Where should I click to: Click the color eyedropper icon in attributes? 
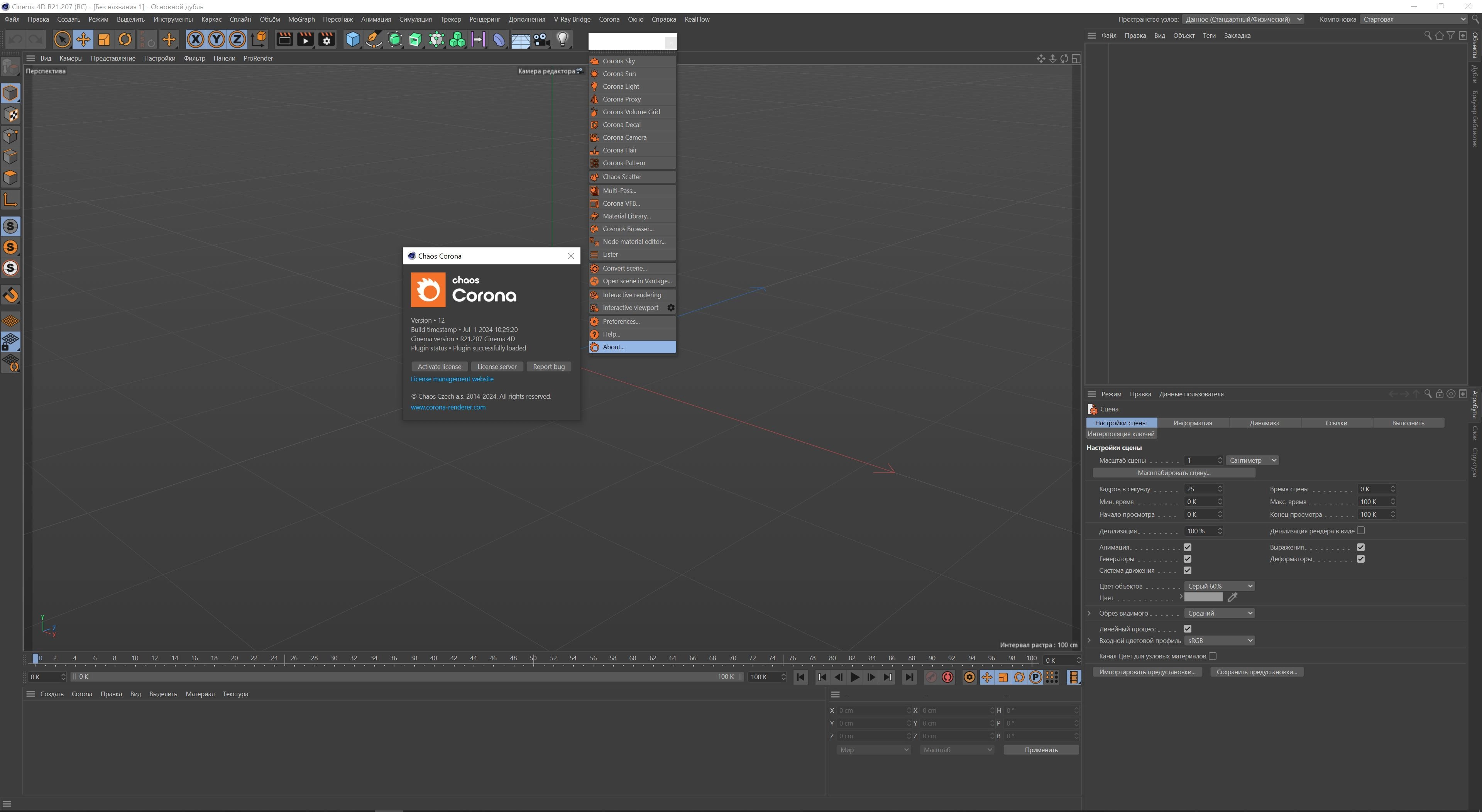[1232, 598]
